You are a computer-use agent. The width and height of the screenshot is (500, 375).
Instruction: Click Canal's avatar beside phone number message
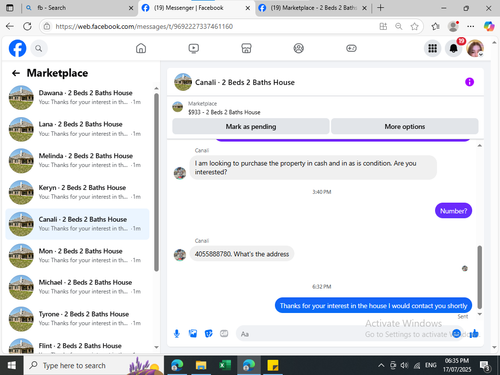point(180,255)
